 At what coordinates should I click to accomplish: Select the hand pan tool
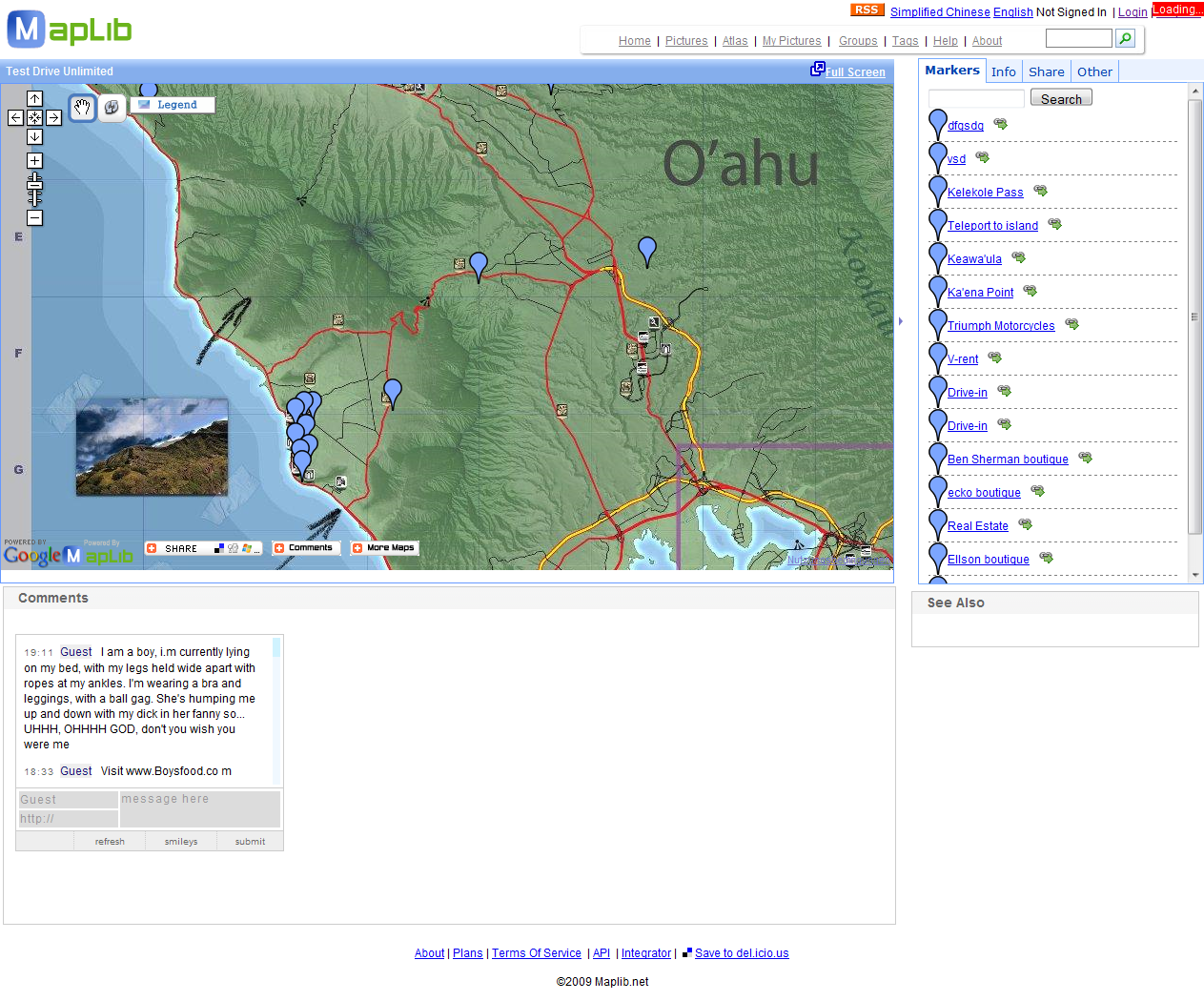[83, 109]
